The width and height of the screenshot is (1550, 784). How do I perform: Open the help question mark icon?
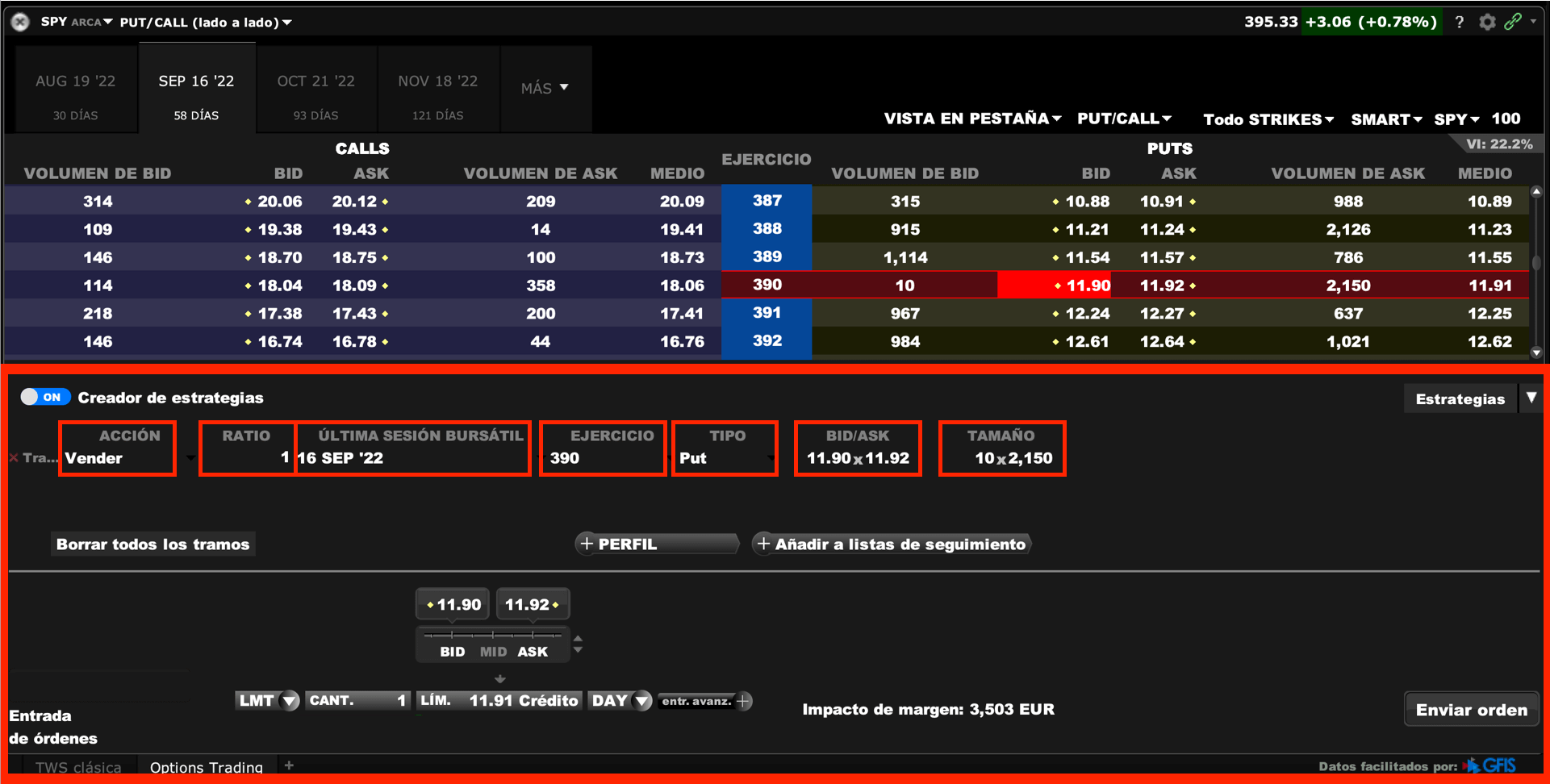click(x=1459, y=22)
